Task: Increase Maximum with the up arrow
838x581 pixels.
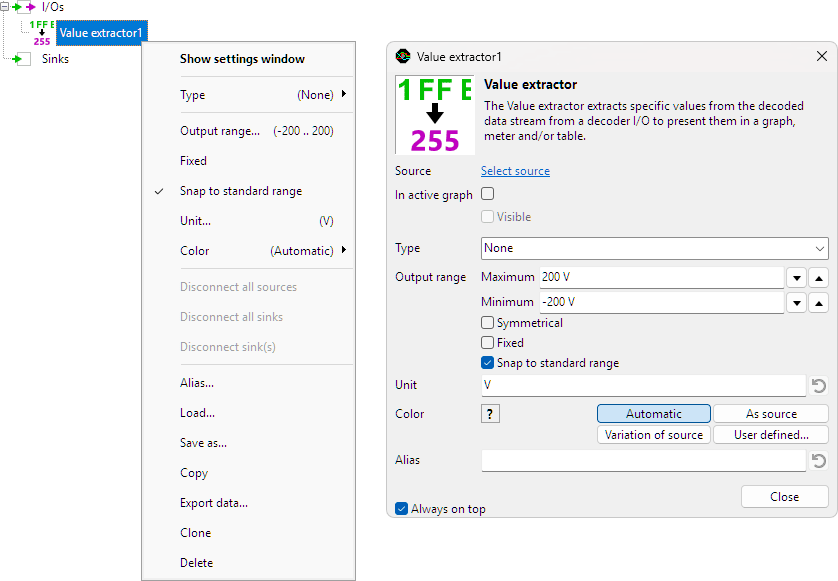Action: coord(819,278)
